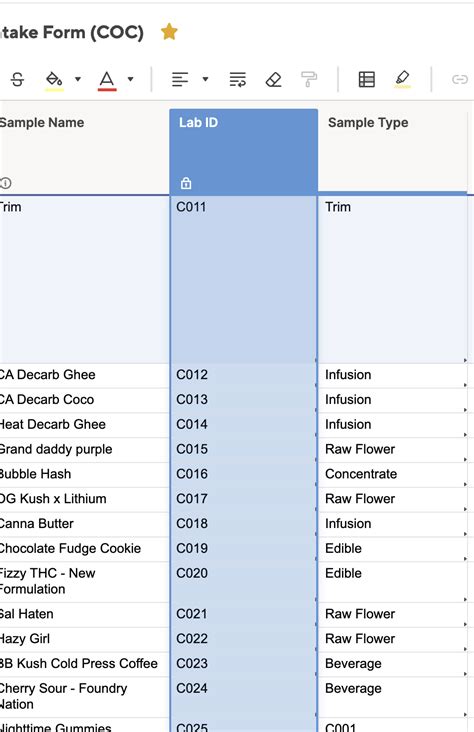Image resolution: width=474 pixels, height=732 pixels.
Task: Click the Sample Type column header
Action: point(368,123)
